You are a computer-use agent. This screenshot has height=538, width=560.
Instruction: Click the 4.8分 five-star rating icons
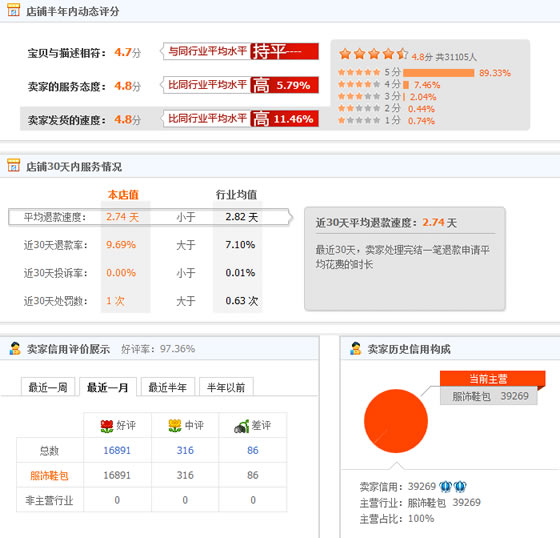(x=373, y=54)
